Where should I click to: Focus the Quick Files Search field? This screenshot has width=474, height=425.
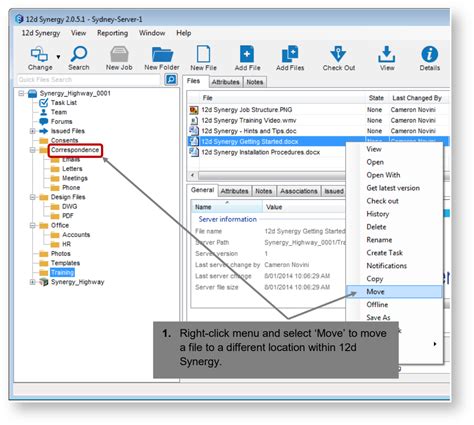point(89,80)
